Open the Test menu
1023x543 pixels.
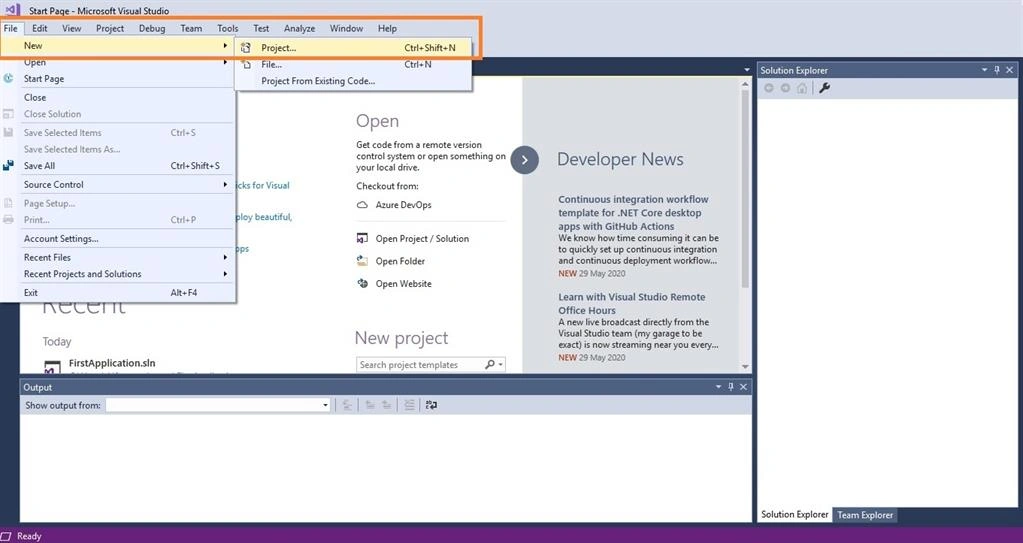pos(261,28)
